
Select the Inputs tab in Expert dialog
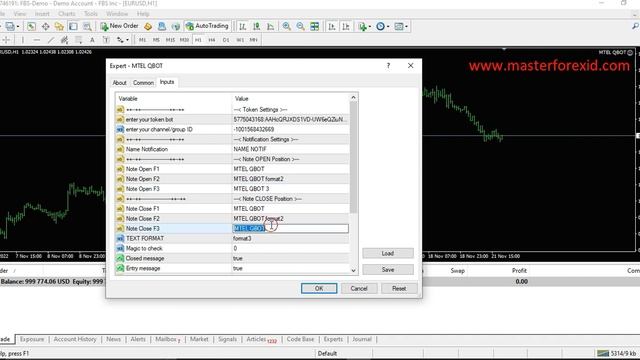tap(167, 82)
